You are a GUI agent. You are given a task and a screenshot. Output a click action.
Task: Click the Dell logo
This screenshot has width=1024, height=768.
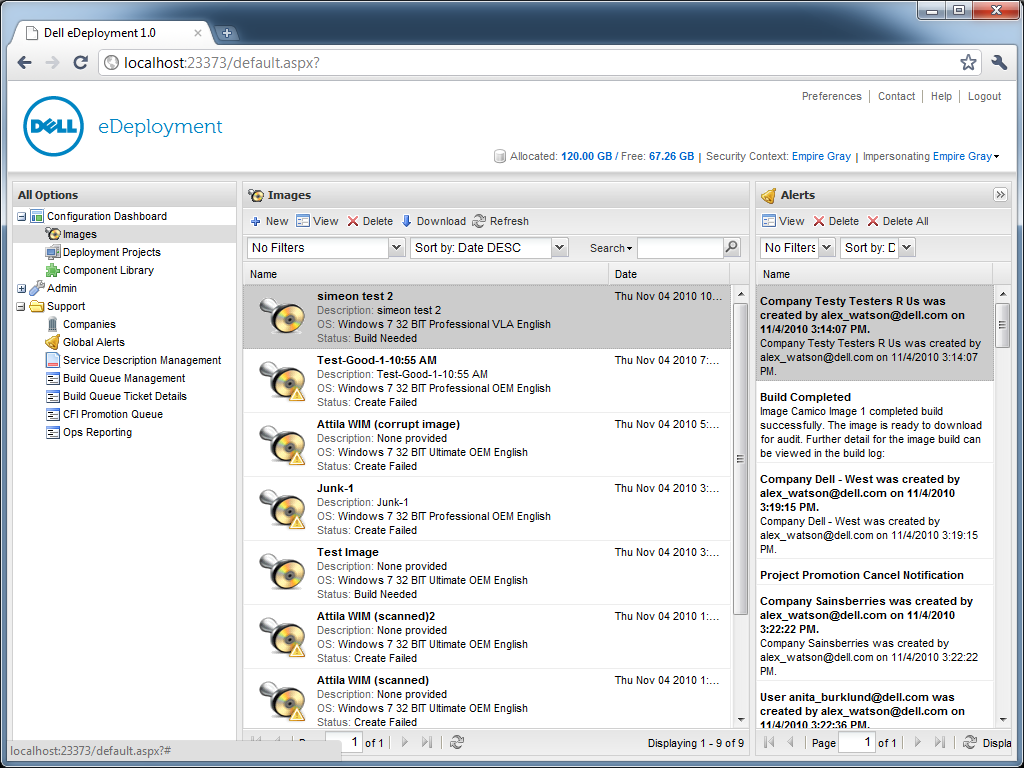(x=54, y=126)
